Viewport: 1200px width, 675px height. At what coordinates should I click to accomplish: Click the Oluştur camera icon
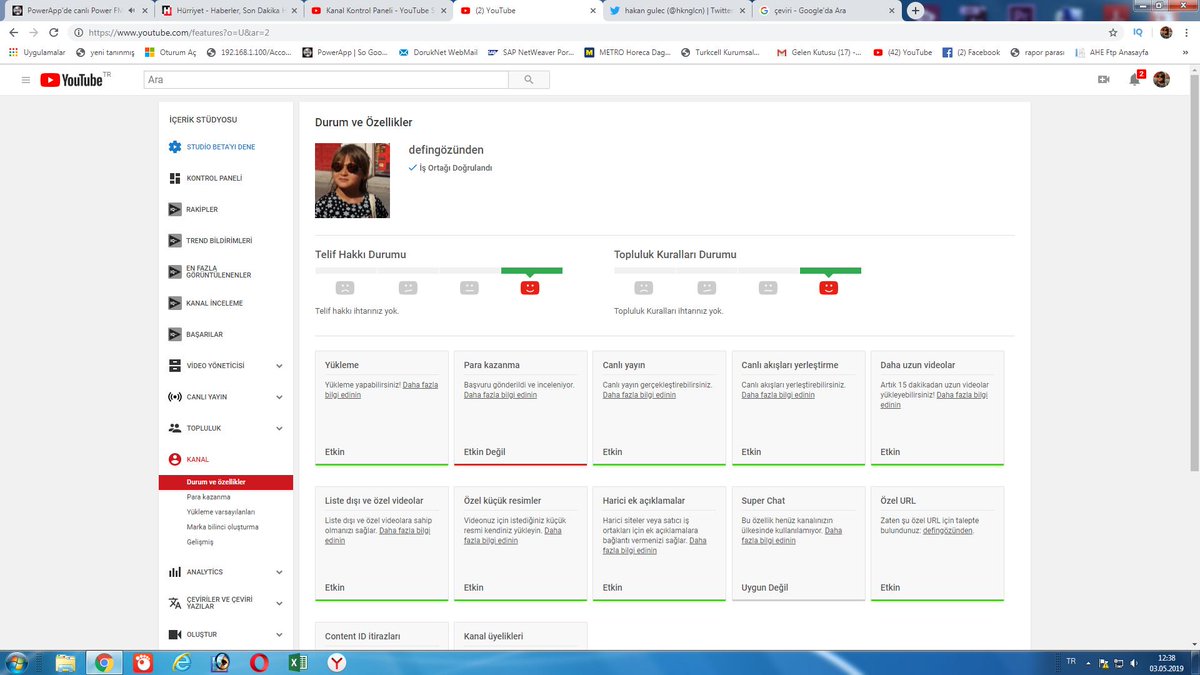[175, 634]
